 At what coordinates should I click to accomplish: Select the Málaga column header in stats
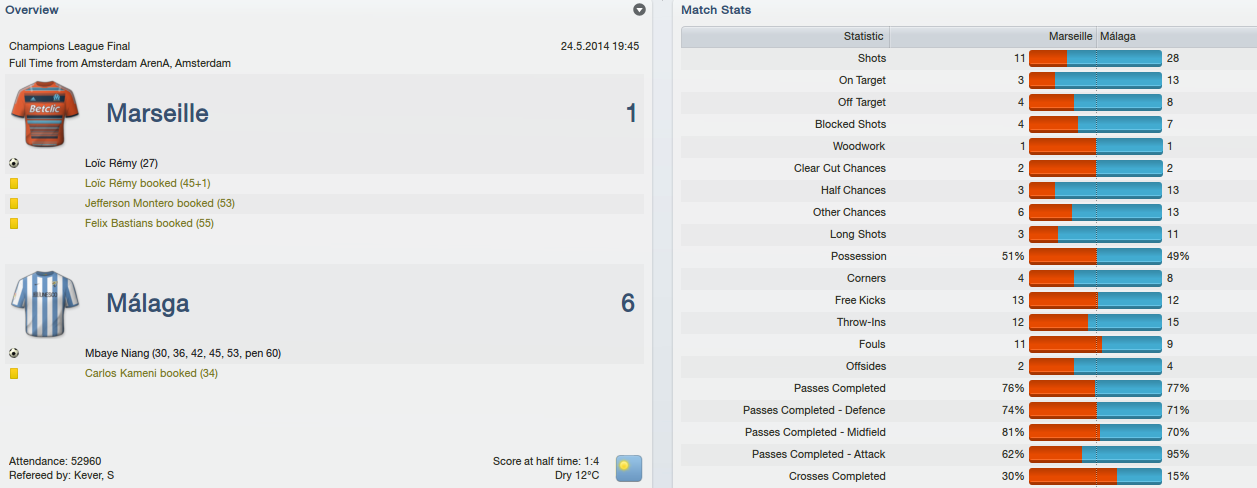pos(1176,36)
